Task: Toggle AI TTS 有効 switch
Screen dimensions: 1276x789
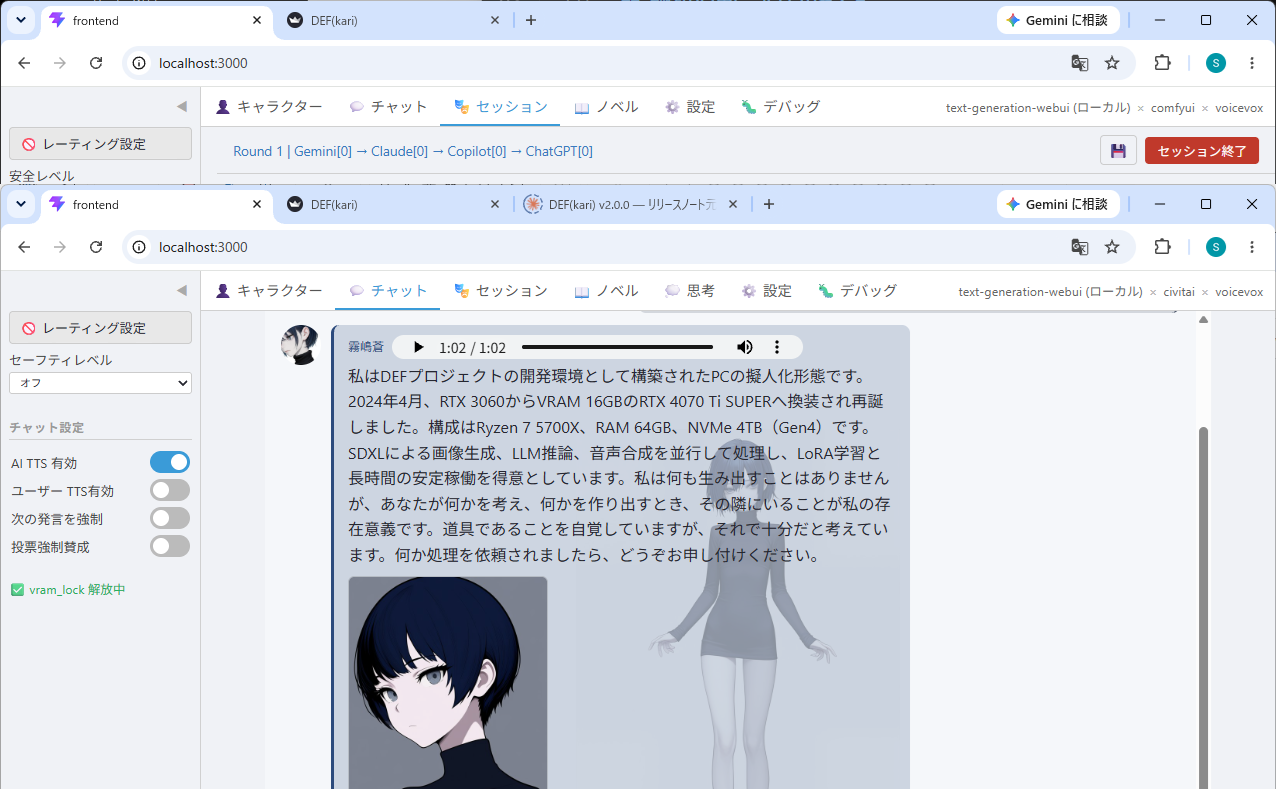Action: 170,462
